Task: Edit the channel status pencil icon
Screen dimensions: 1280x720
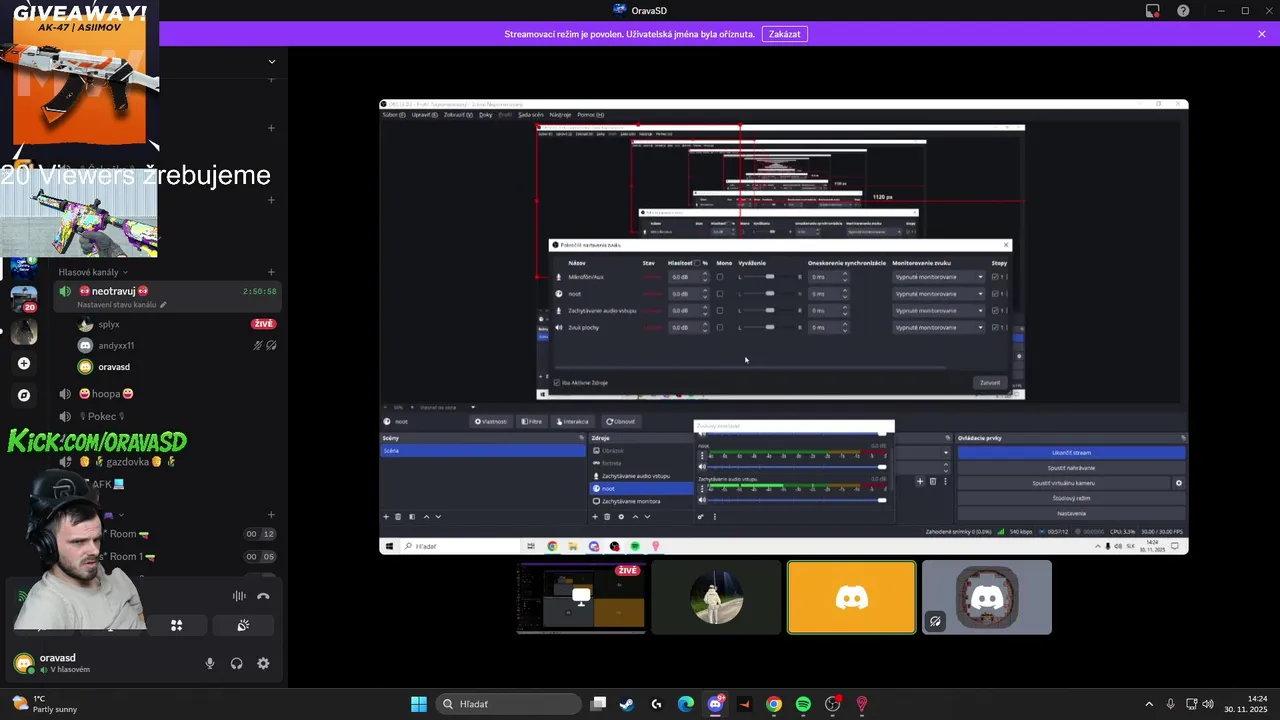Action: click(163, 305)
